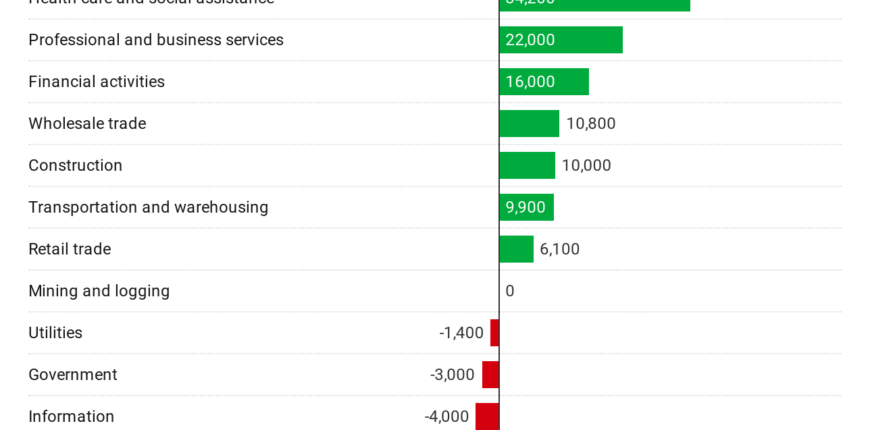Click the Utilities row label
870x430 pixels.
click(x=55, y=334)
